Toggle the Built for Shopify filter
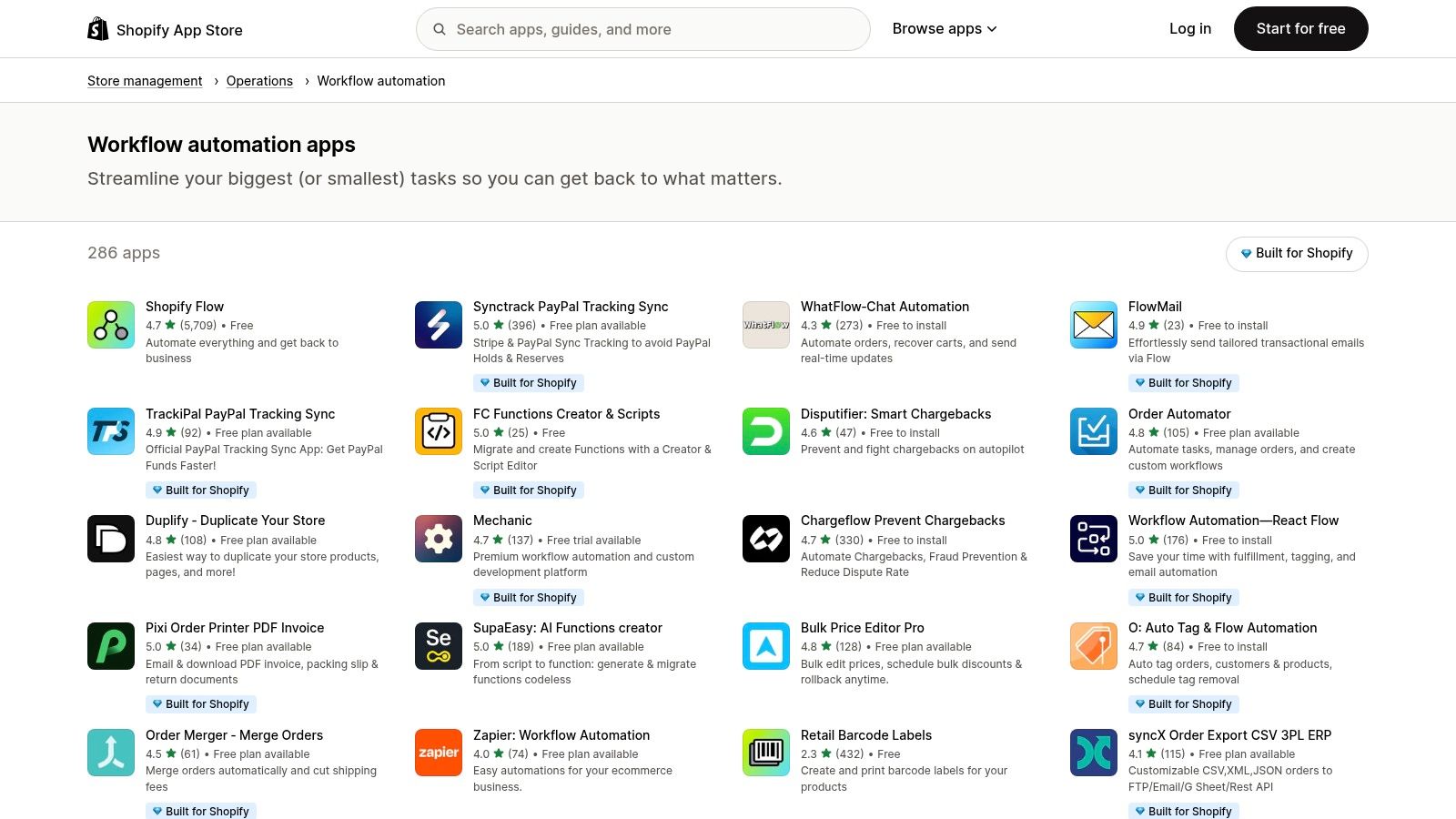Viewport: 1456px width, 819px height. tap(1296, 253)
